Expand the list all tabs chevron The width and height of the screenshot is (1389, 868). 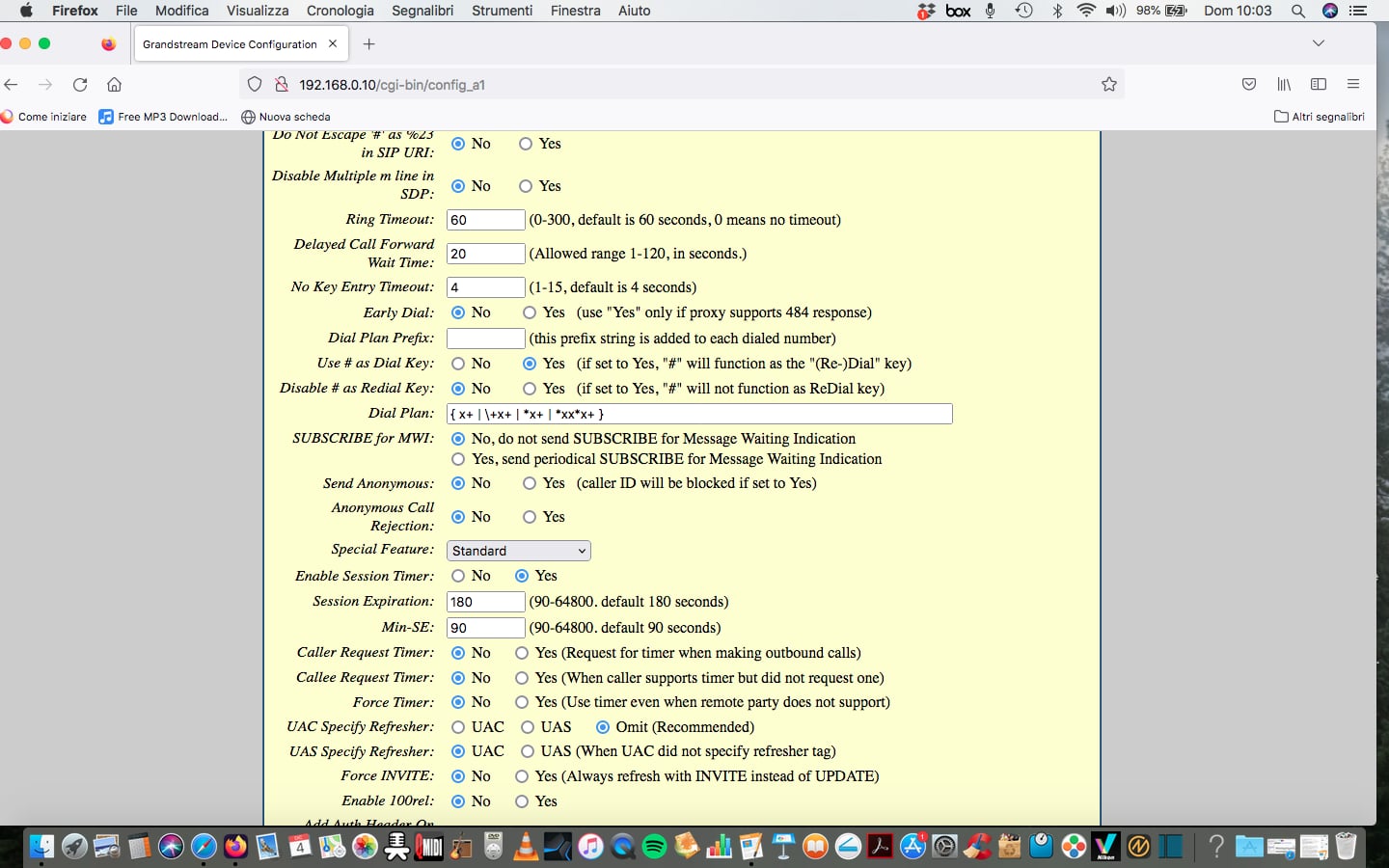coord(1319,43)
